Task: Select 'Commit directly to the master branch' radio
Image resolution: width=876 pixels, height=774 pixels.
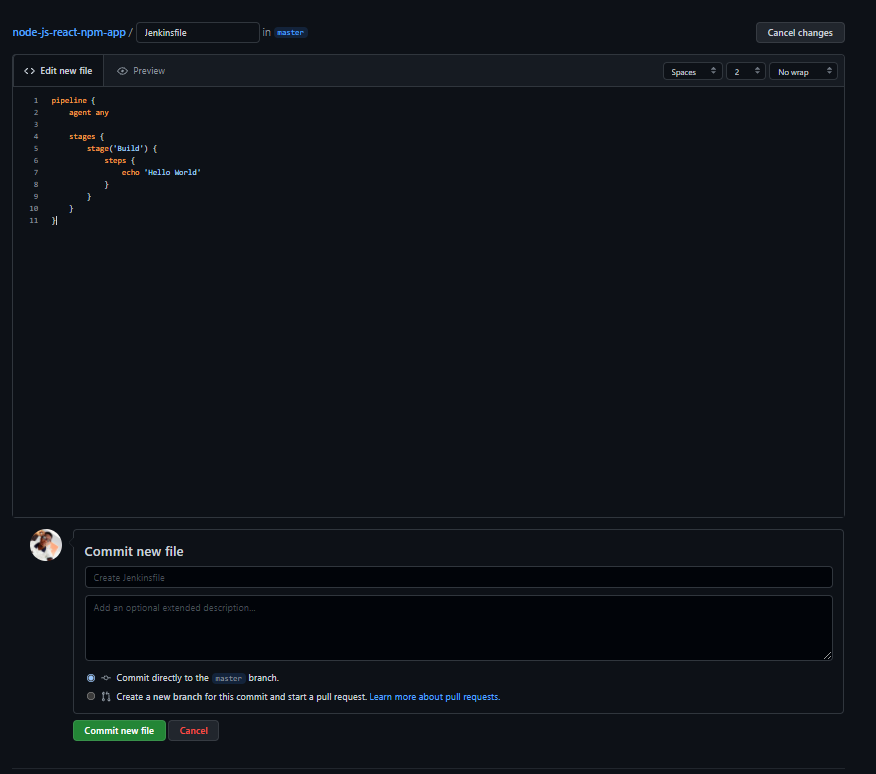Action: 91,678
